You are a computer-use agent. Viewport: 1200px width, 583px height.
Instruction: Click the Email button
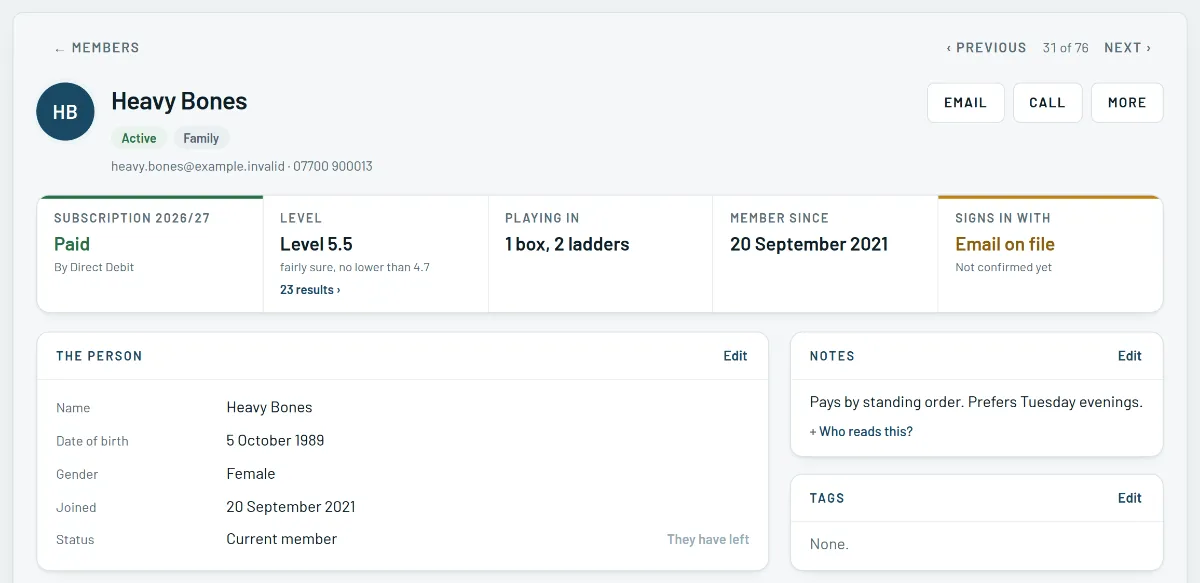click(965, 103)
